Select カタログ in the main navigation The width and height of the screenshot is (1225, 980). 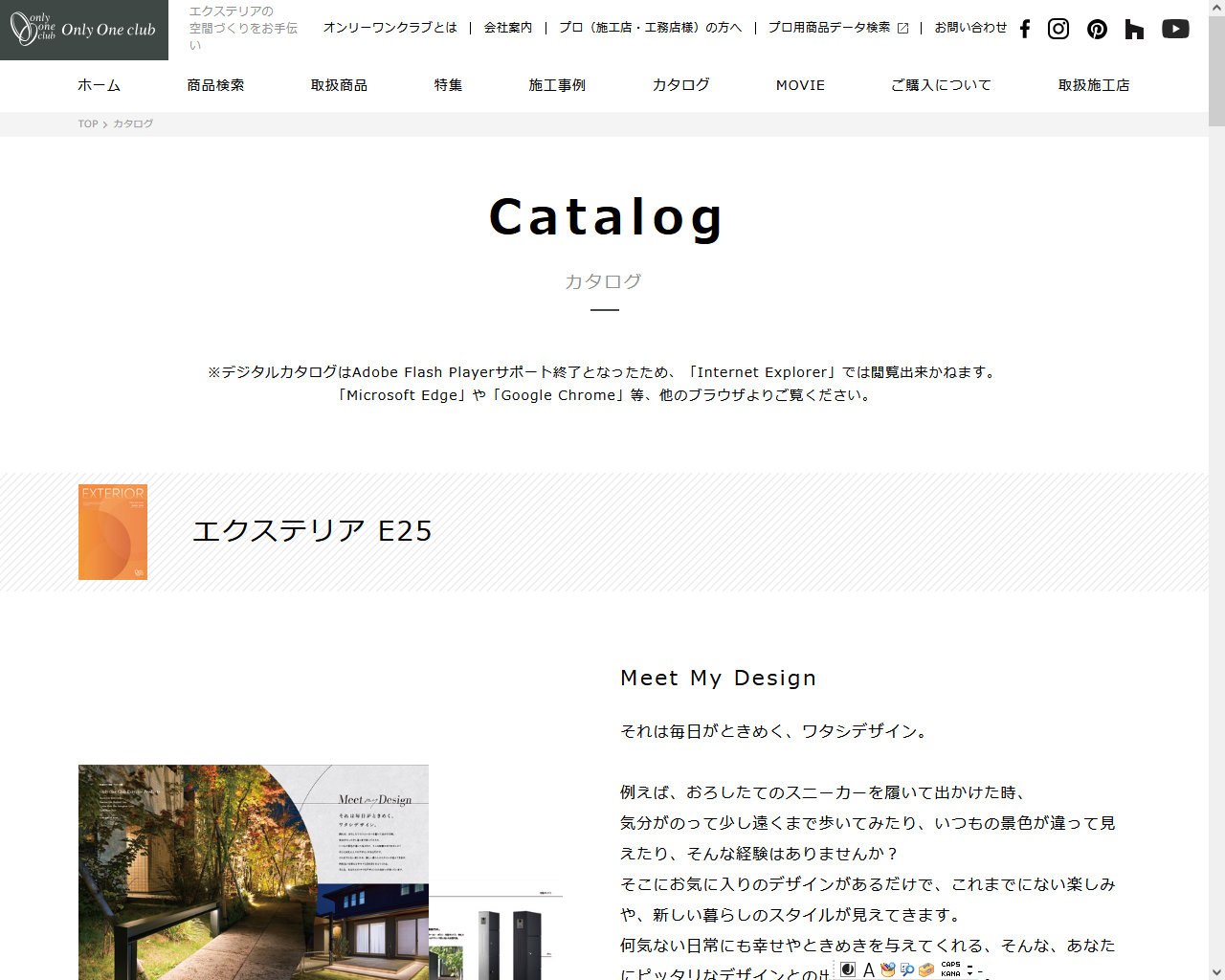pyautogui.click(x=680, y=85)
